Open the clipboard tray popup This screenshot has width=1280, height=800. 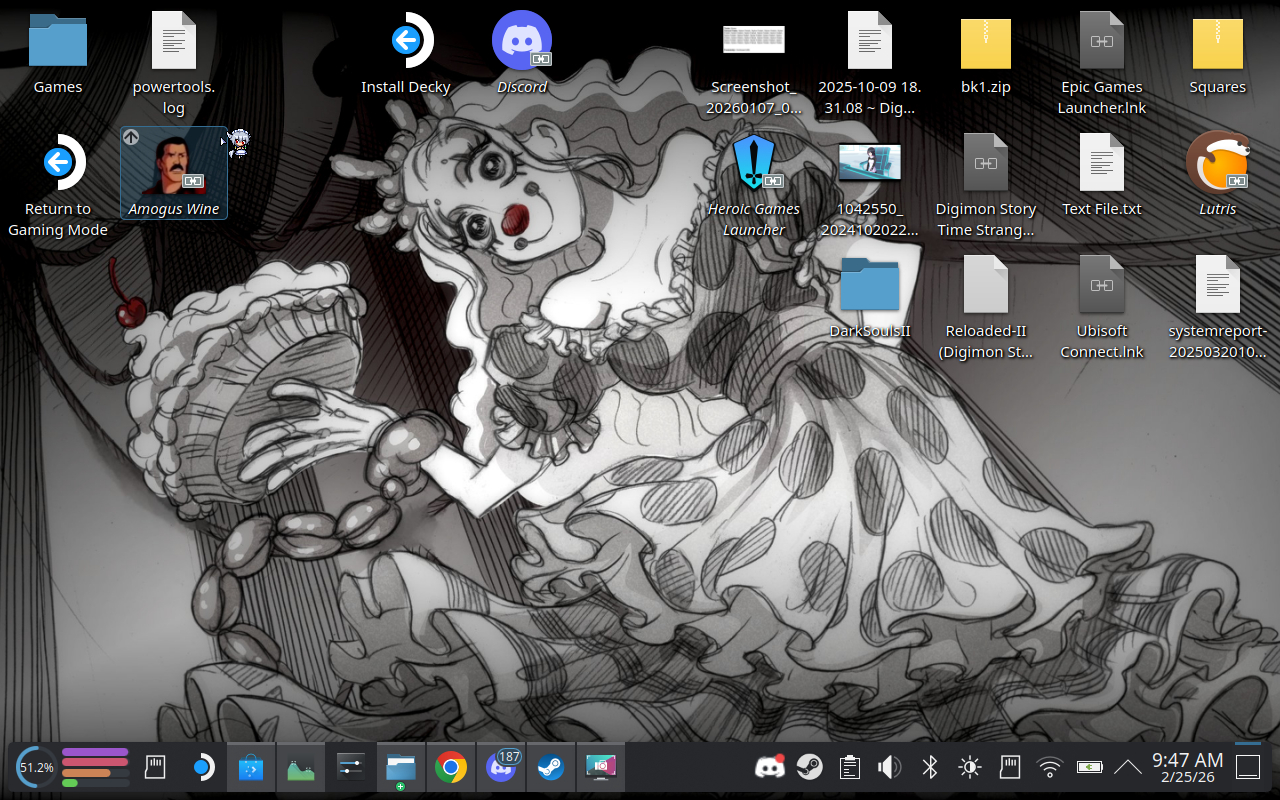(x=850, y=767)
